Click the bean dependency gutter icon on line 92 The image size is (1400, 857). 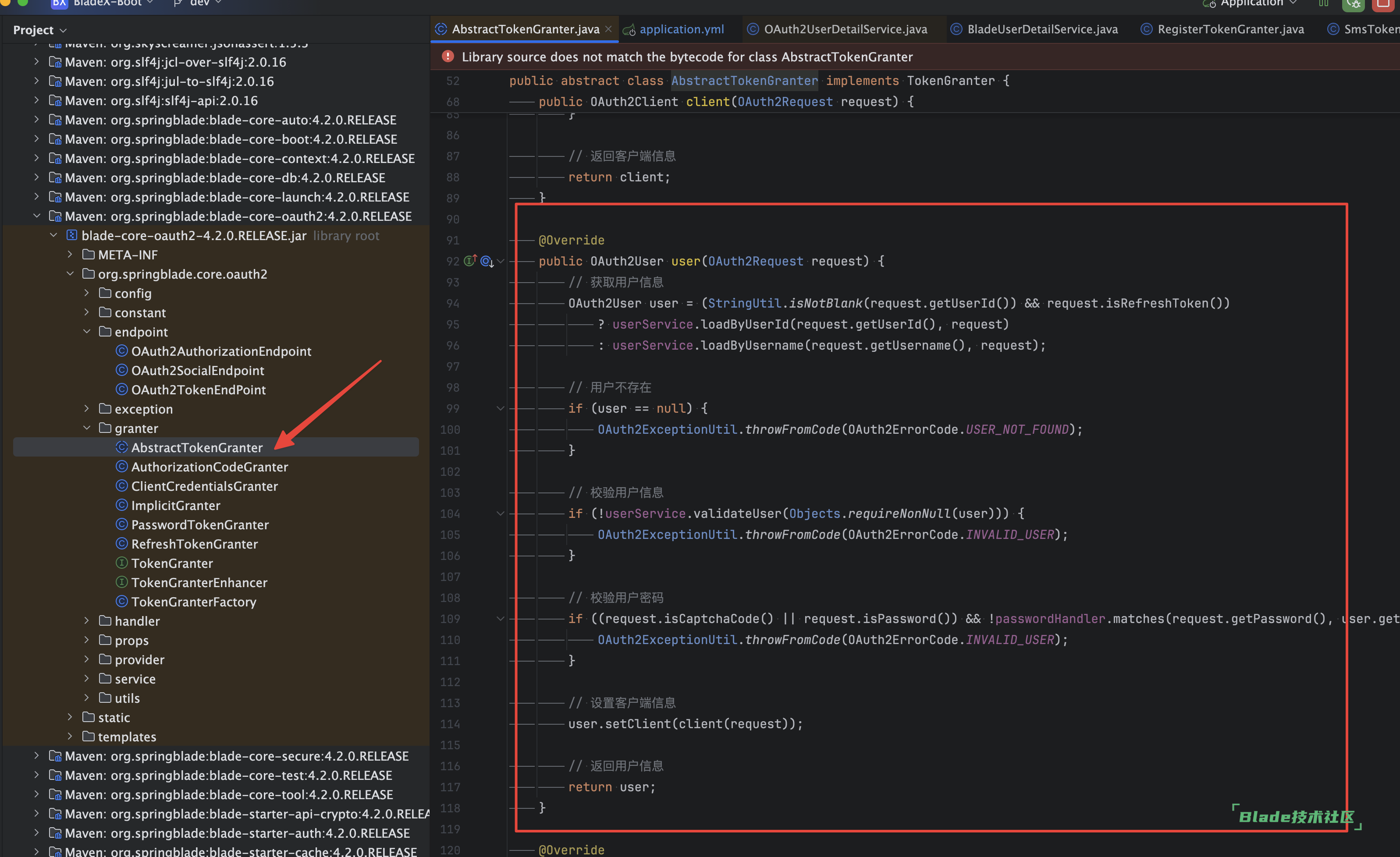487,261
